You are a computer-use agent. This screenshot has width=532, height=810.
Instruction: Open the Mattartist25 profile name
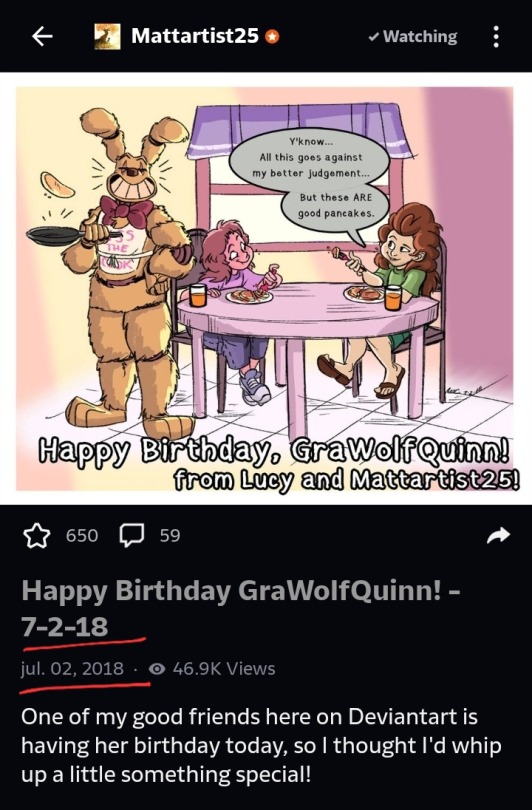[194, 36]
